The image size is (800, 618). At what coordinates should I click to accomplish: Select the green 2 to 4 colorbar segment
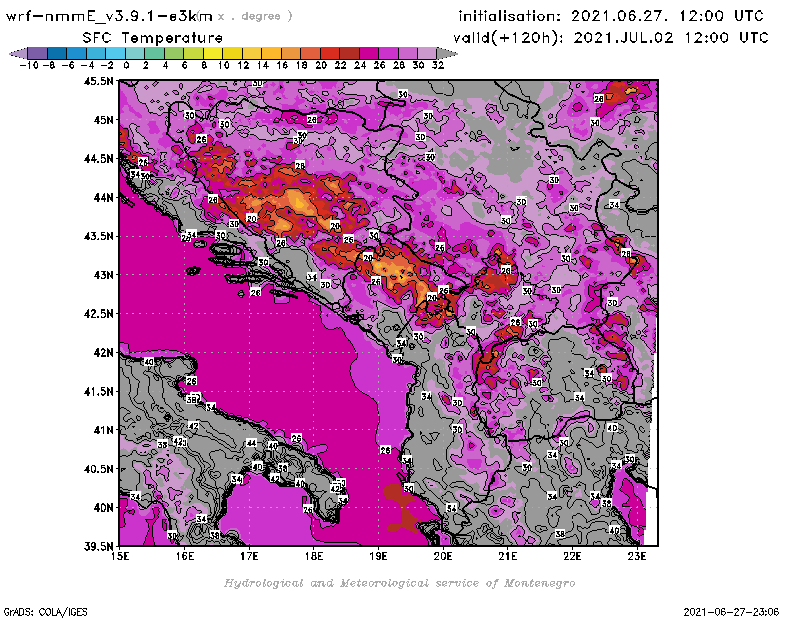(155, 53)
